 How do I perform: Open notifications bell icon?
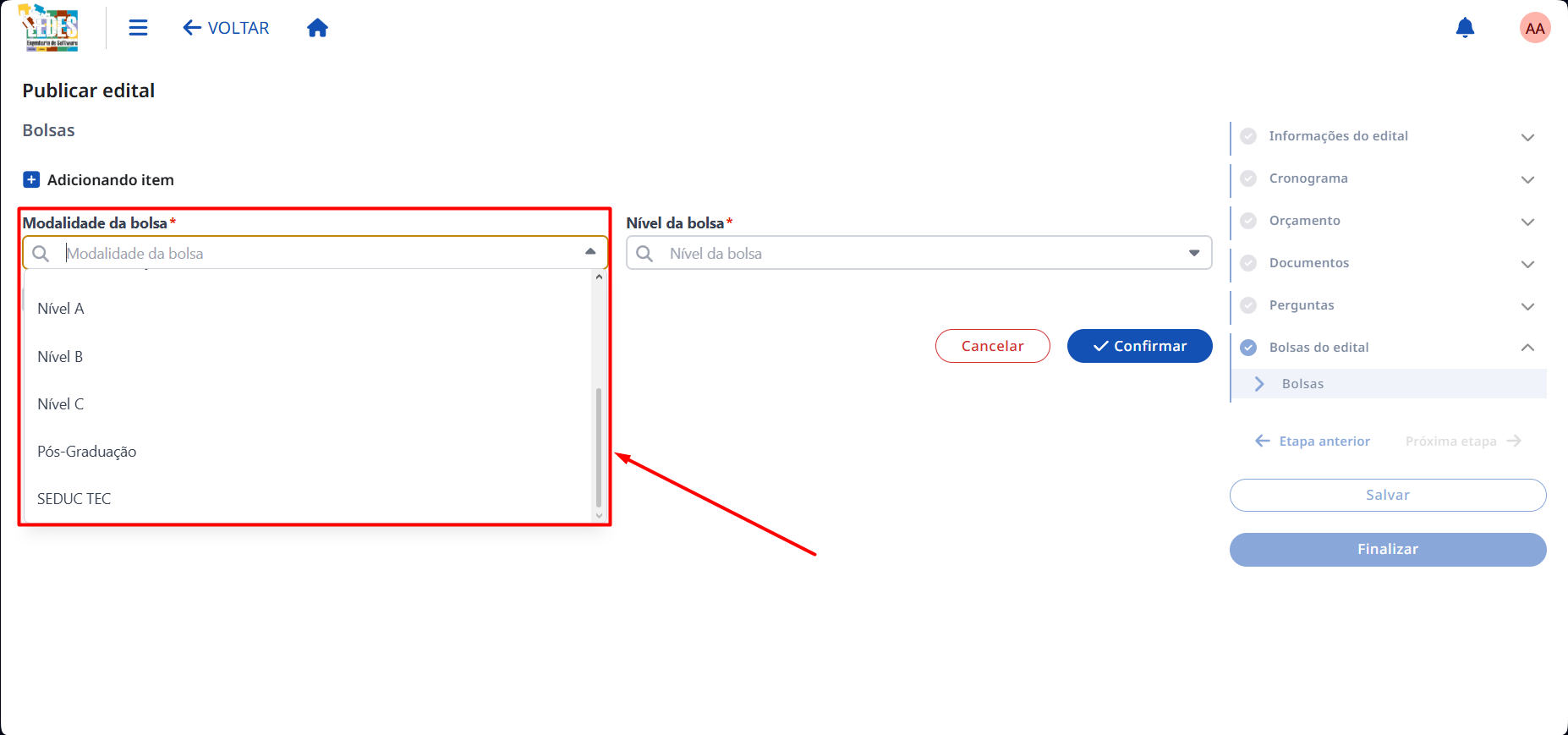pyautogui.click(x=1465, y=28)
